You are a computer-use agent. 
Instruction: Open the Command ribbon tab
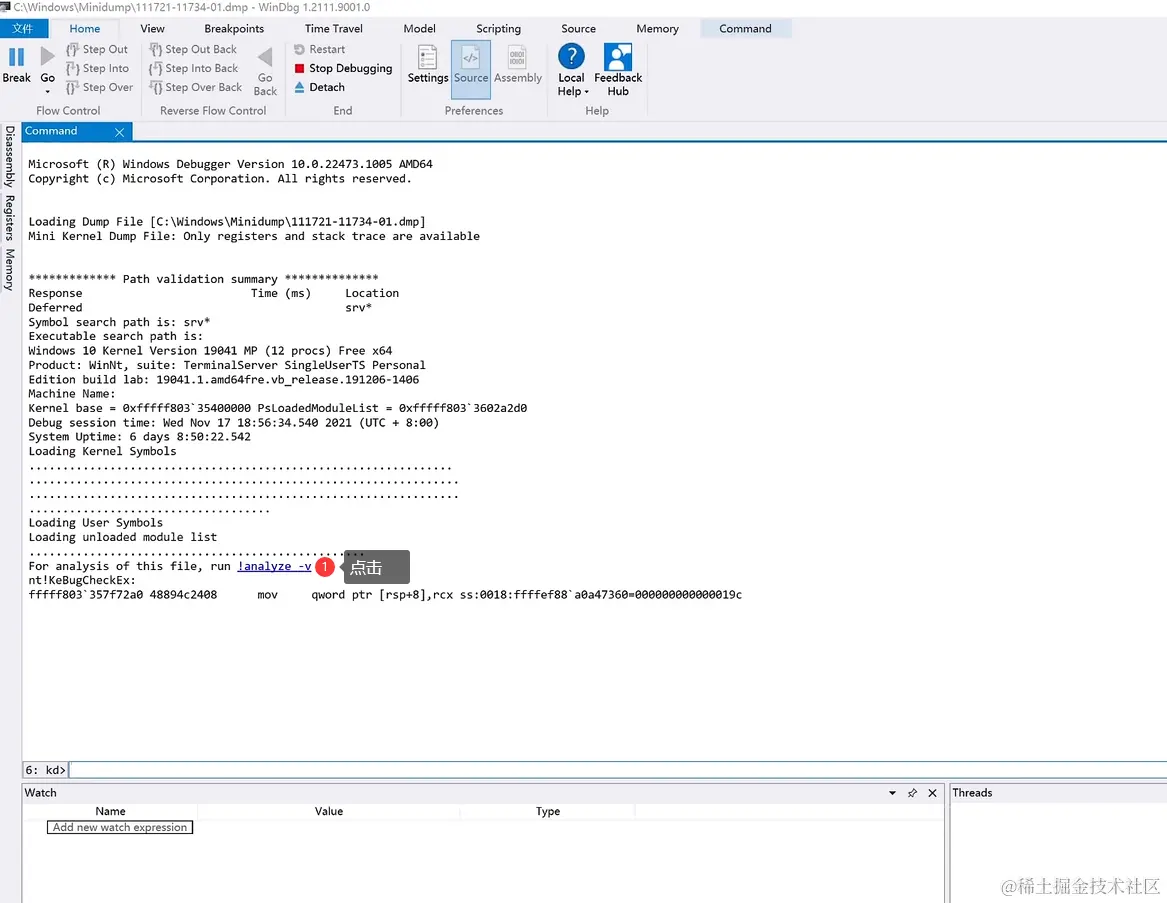coord(745,28)
